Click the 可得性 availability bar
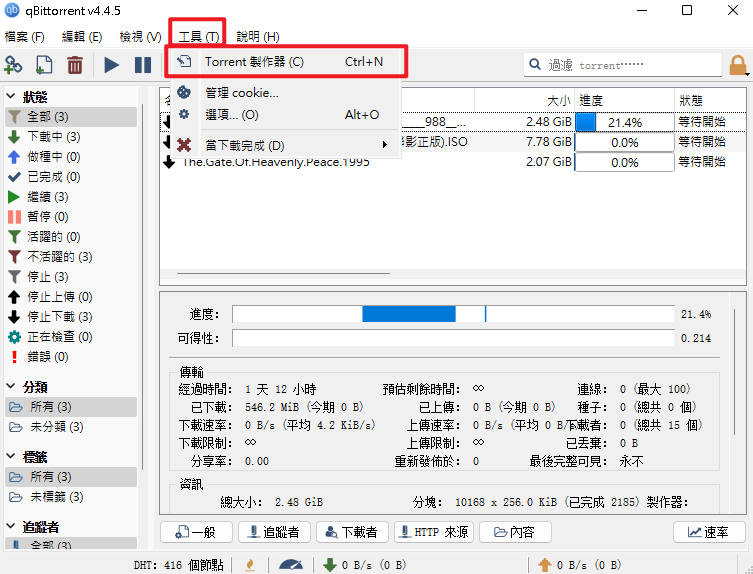753x574 pixels. coord(453,338)
